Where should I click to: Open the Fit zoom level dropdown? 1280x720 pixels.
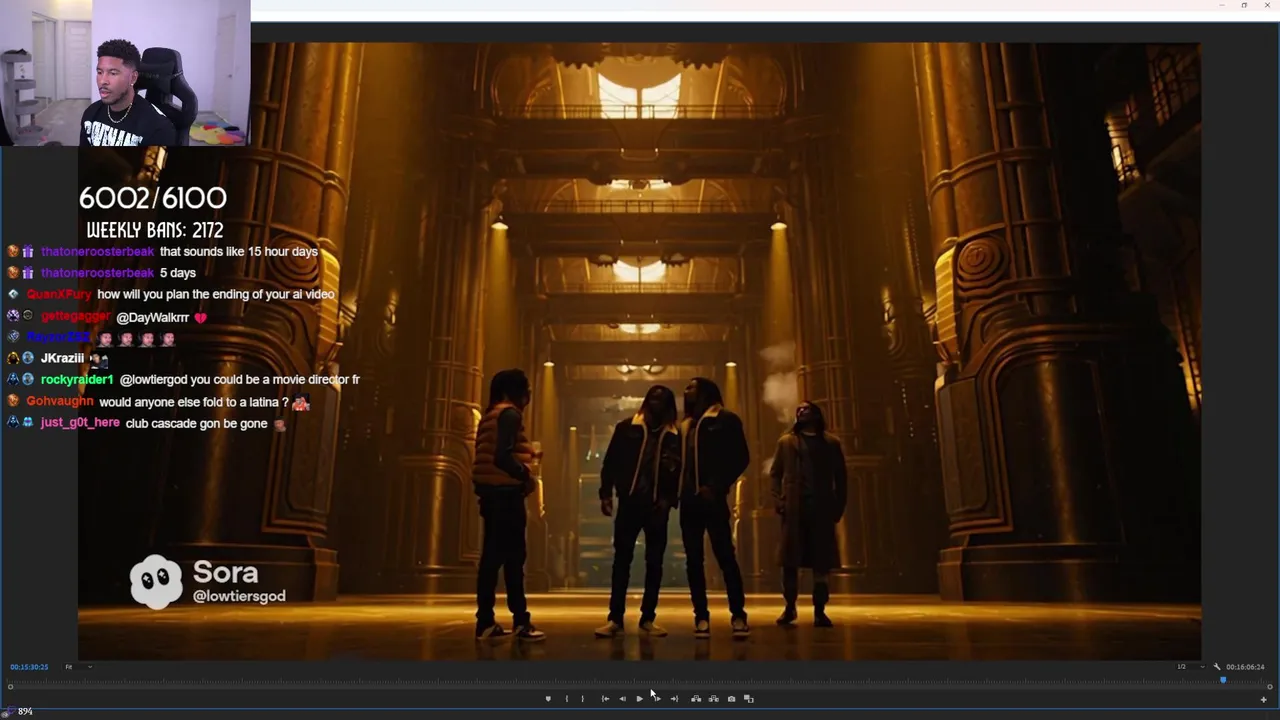(78, 667)
